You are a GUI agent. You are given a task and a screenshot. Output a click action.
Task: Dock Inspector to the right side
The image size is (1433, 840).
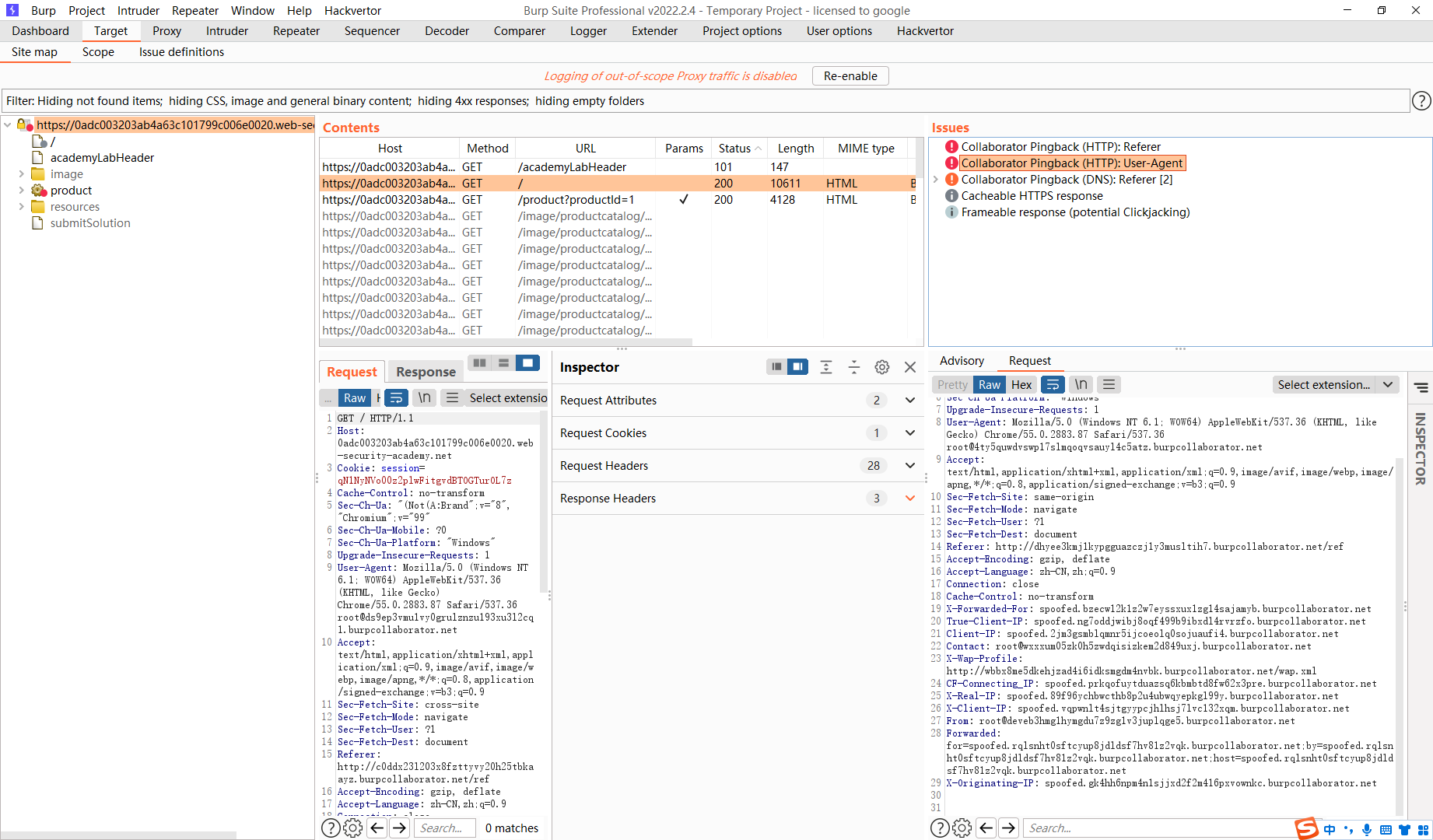pyautogui.click(x=797, y=367)
